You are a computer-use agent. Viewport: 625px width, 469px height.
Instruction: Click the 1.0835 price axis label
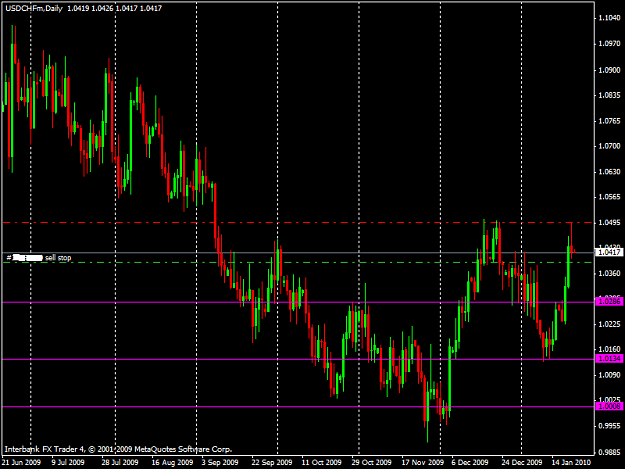609,95
